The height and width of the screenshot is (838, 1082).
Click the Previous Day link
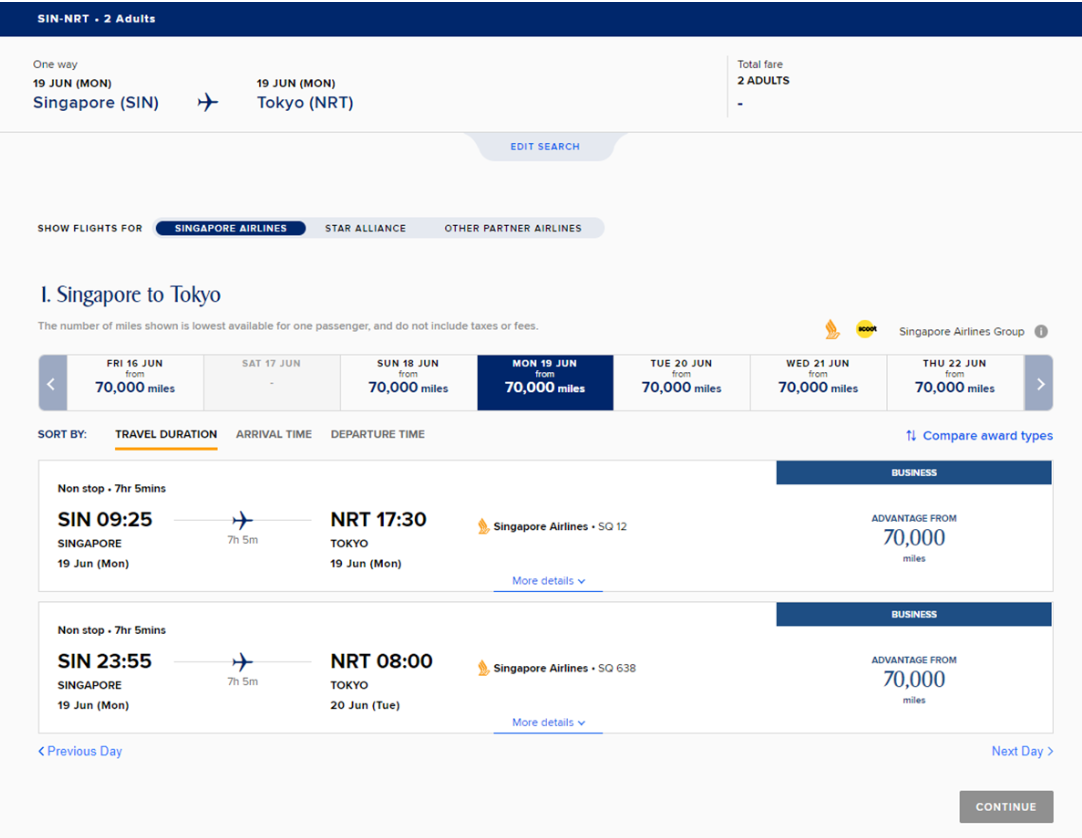(79, 751)
